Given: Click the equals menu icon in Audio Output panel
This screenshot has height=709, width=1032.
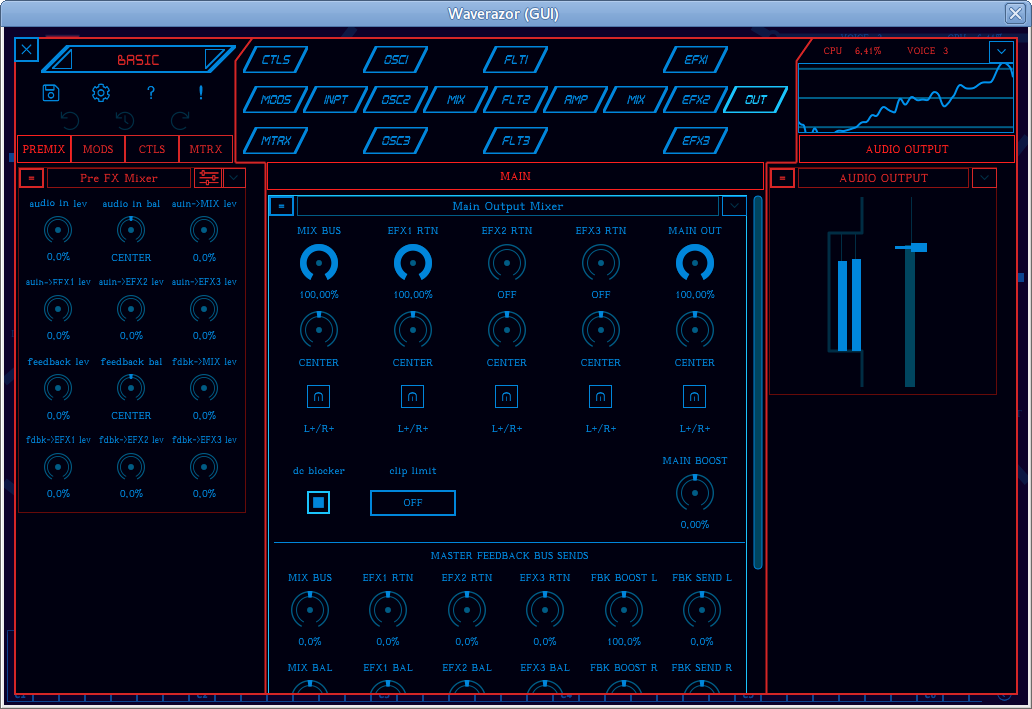Looking at the screenshot, I should (x=783, y=178).
